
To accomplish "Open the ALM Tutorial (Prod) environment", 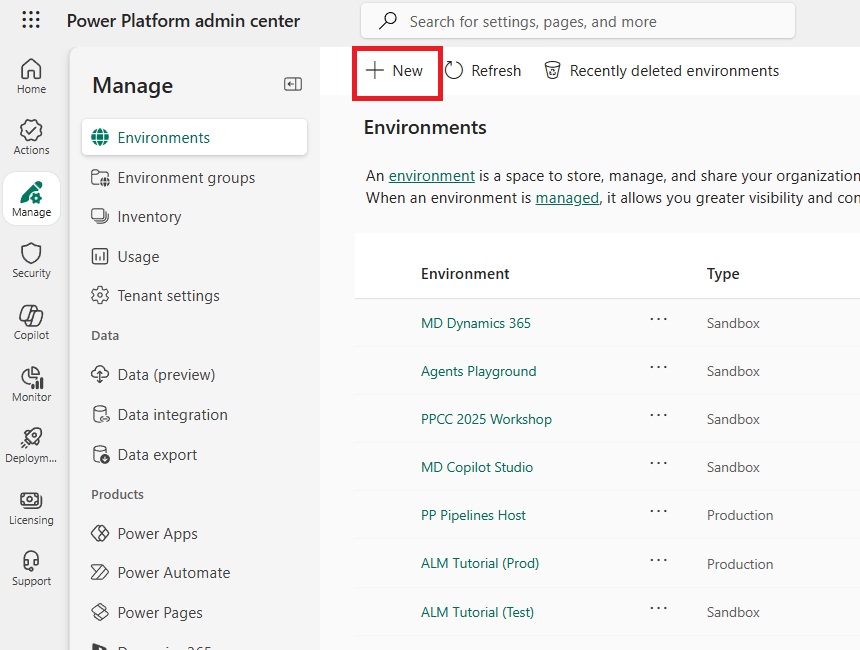I will pos(480,563).
